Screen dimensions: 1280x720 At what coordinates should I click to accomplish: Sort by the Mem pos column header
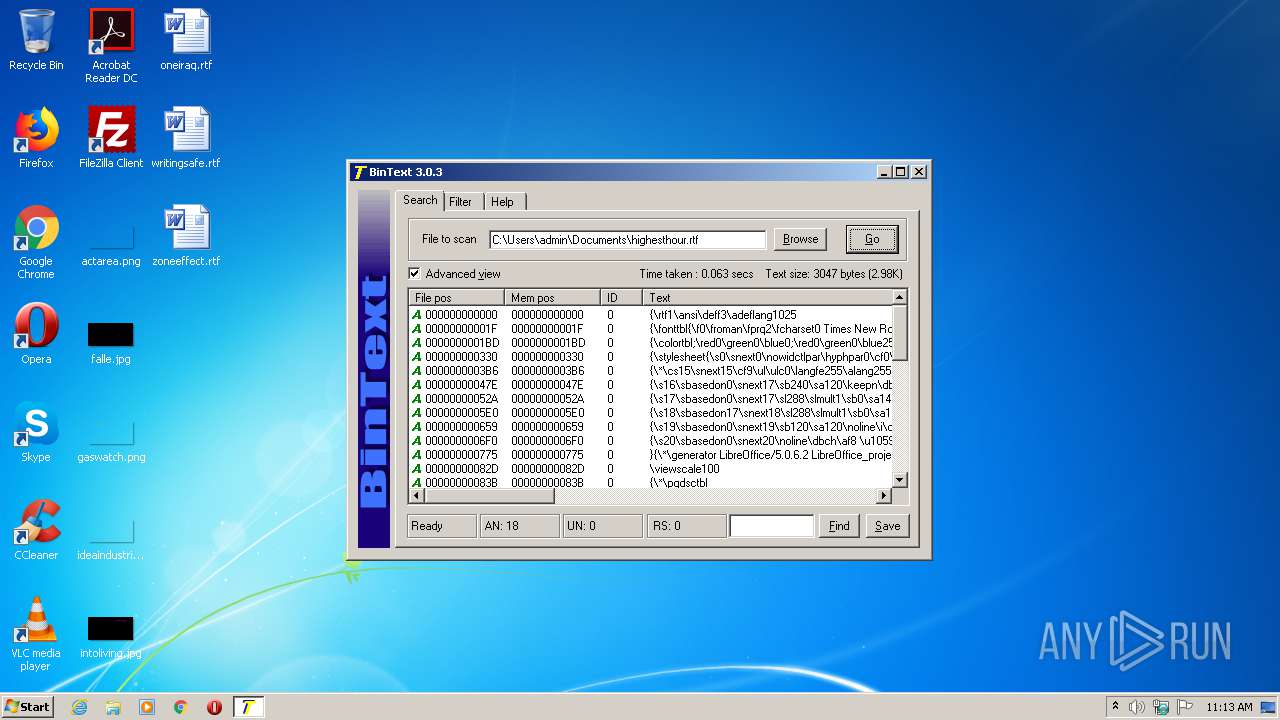[x=552, y=298]
